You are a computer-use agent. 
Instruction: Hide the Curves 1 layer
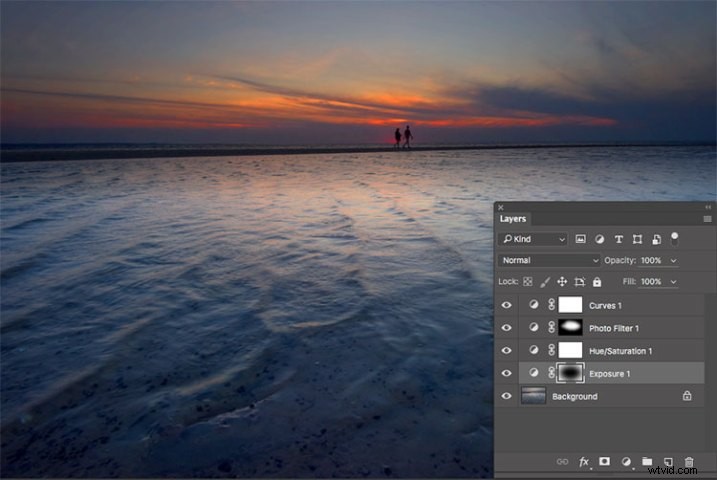coord(506,305)
